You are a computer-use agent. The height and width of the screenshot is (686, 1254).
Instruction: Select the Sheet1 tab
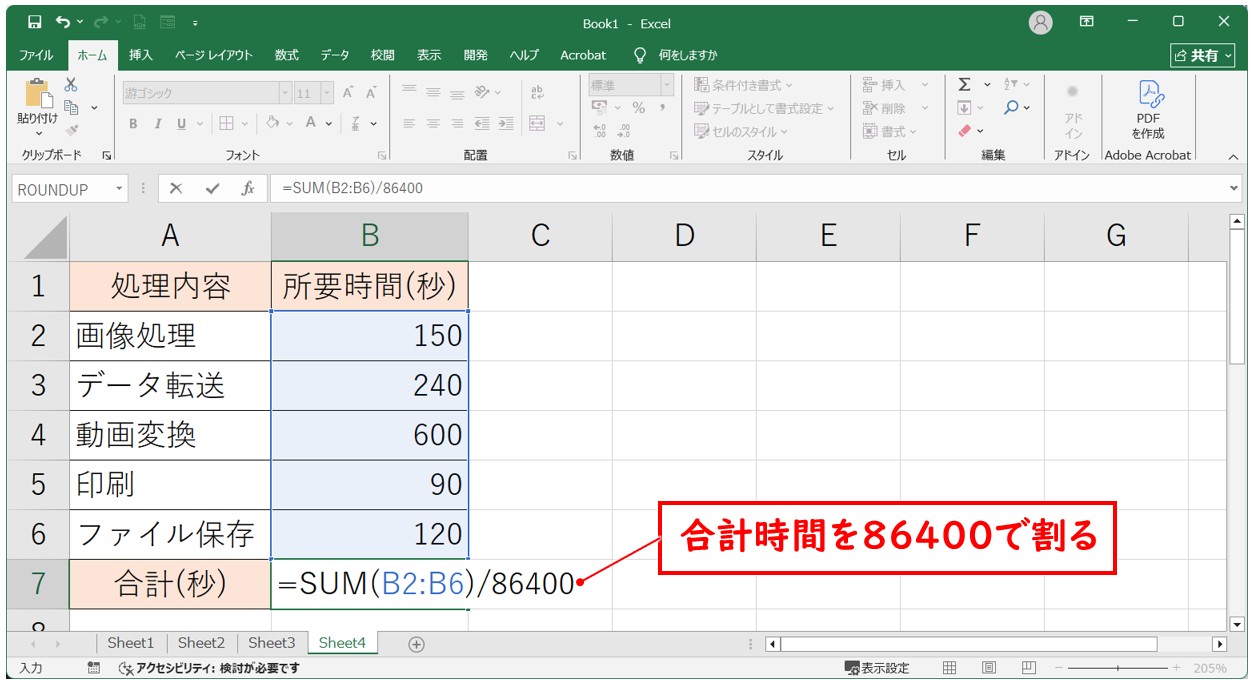click(131, 643)
